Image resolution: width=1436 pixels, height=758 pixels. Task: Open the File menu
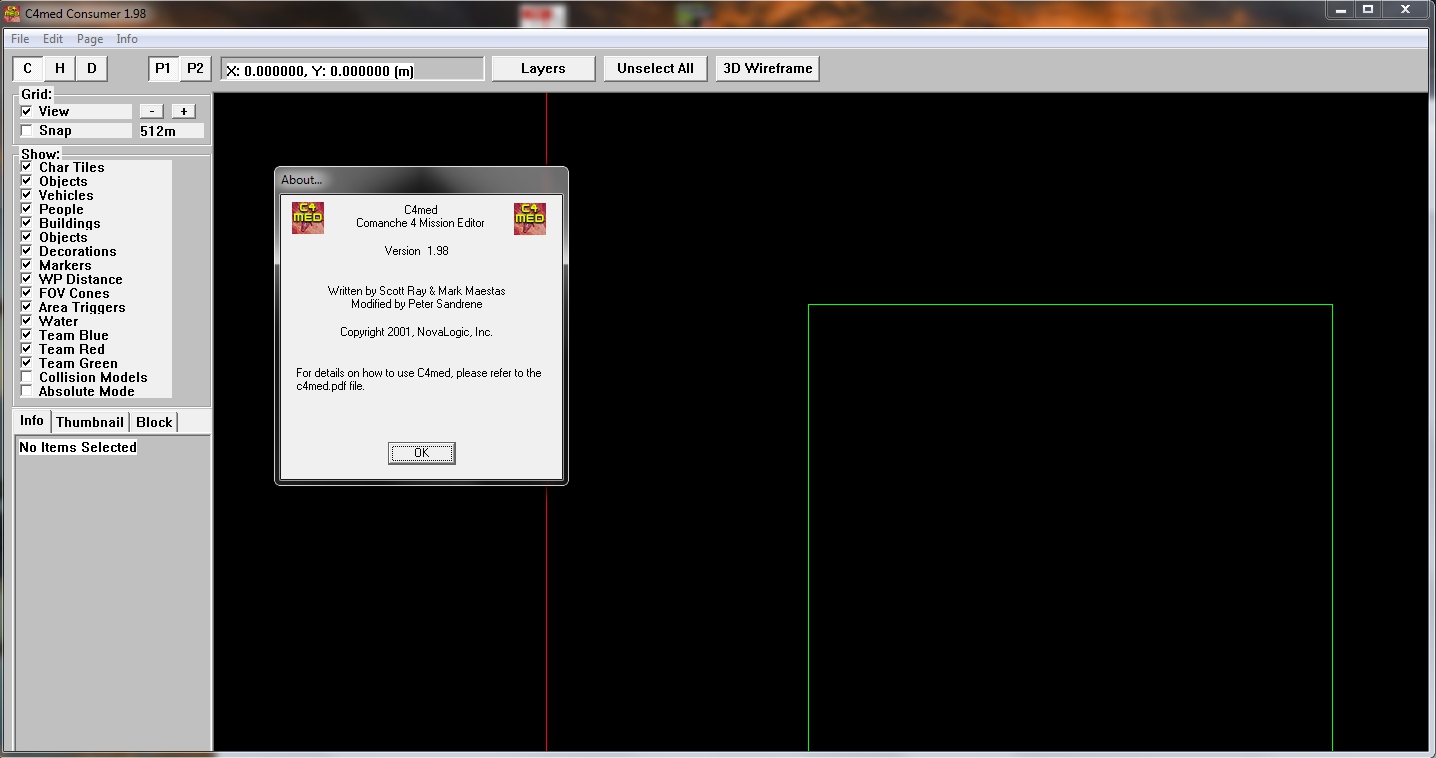[x=20, y=39]
